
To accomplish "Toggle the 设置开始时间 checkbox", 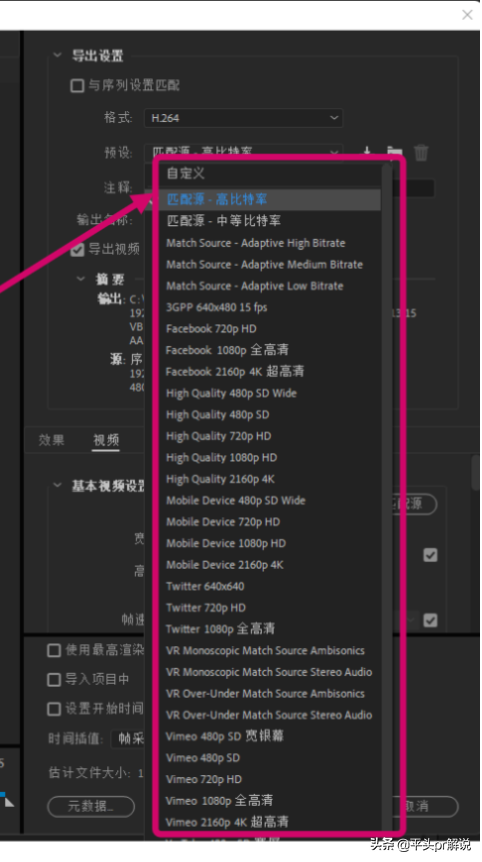I will pyautogui.click(x=54, y=709).
